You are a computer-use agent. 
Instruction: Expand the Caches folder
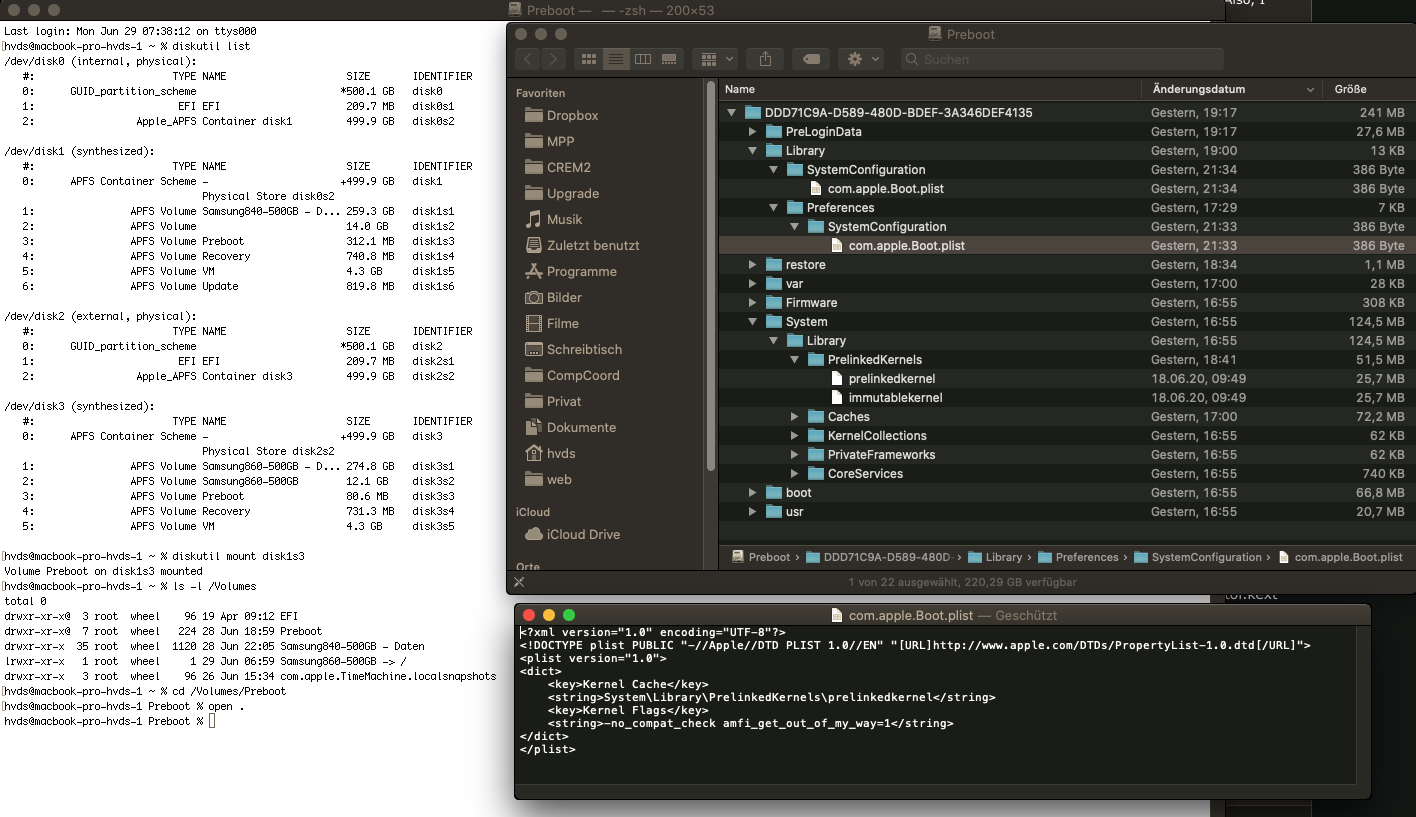coord(794,417)
